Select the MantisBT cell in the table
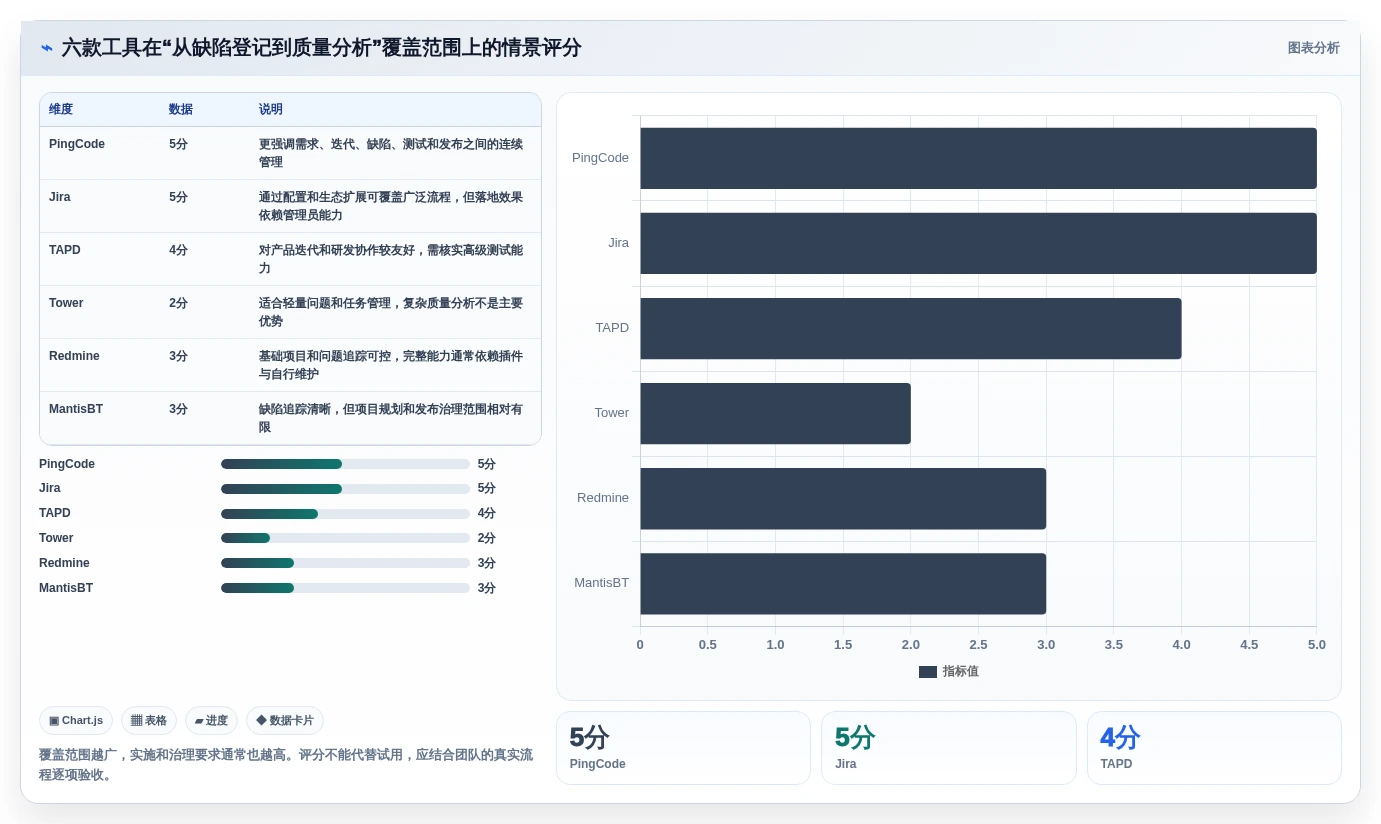This screenshot has height=824, width=1381. point(76,409)
